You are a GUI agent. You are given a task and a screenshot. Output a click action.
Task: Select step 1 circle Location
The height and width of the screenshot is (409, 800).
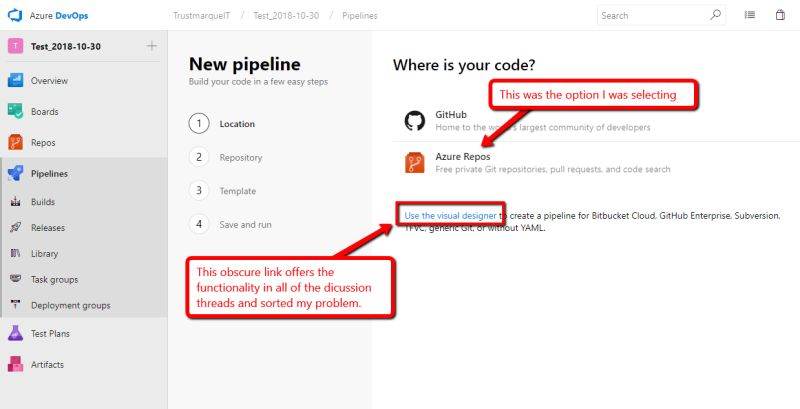tap(199, 124)
